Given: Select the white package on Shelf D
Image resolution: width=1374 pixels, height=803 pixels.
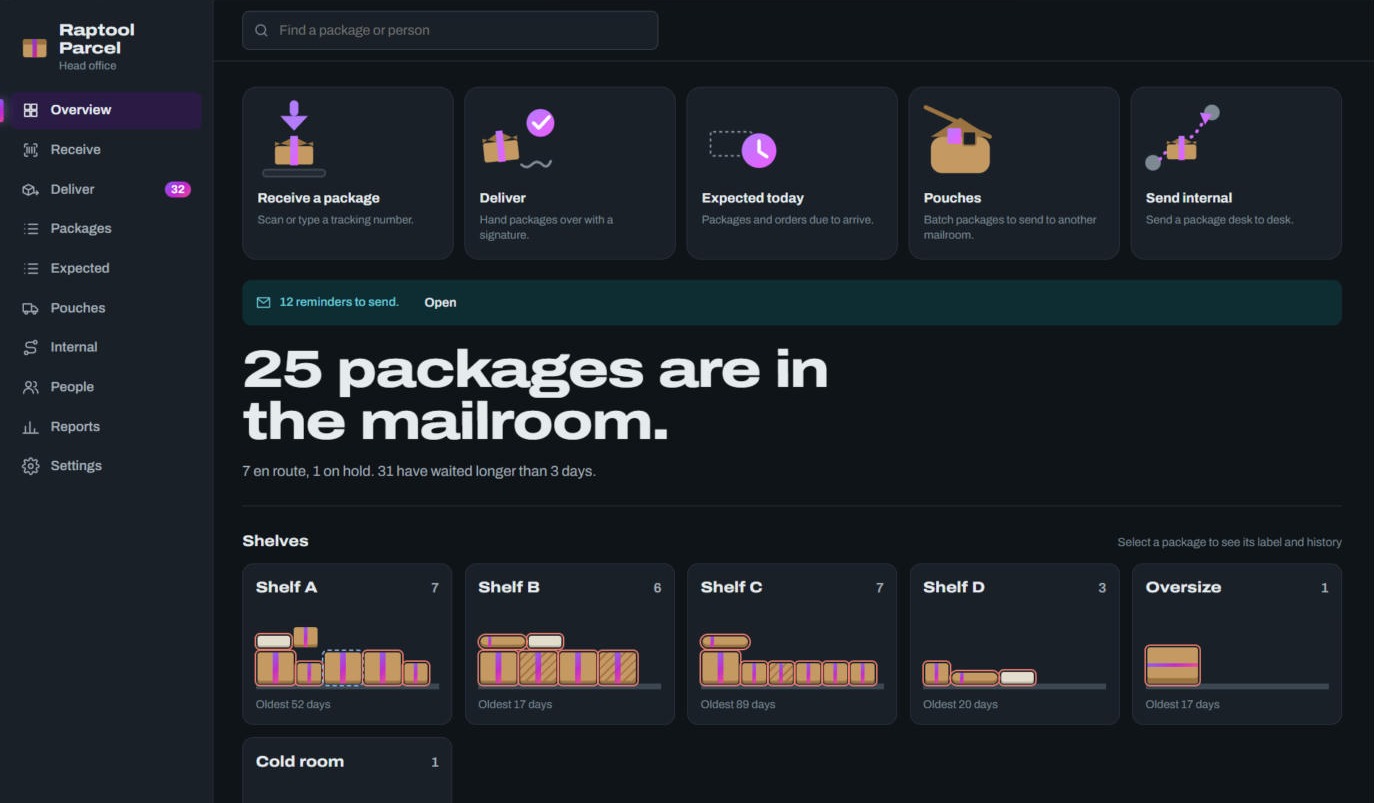Looking at the screenshot, I should [x=1018, y=678].
